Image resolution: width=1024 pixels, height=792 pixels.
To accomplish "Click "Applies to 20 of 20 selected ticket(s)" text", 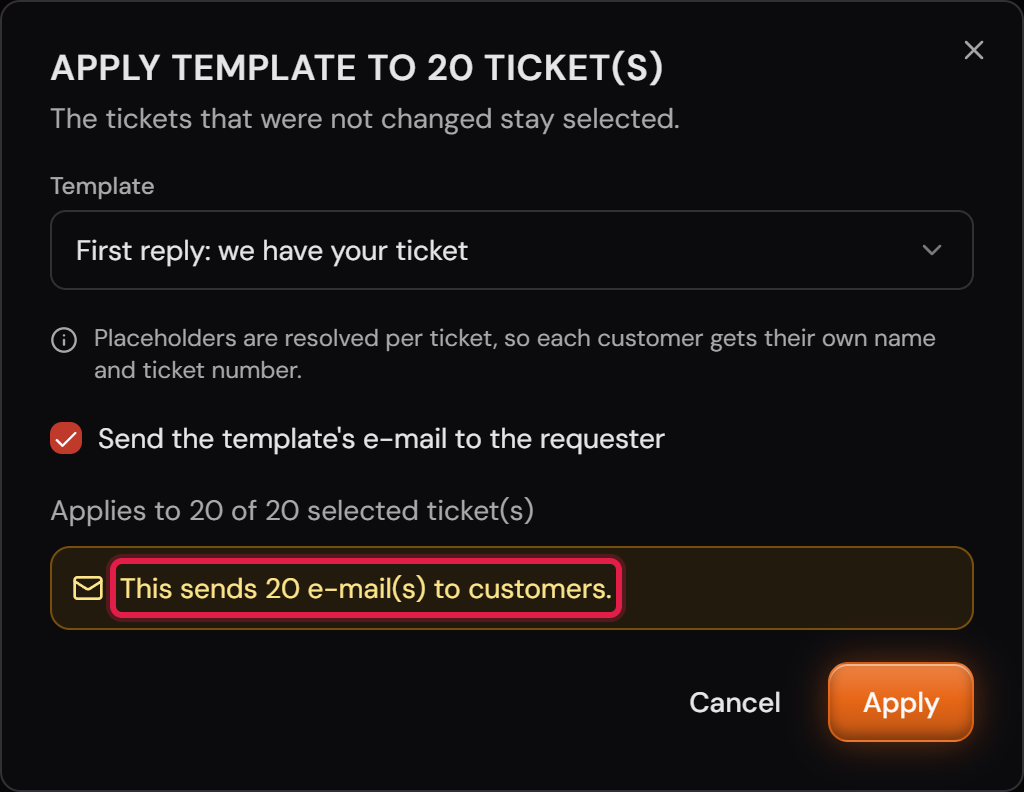I will click(292, 511).
